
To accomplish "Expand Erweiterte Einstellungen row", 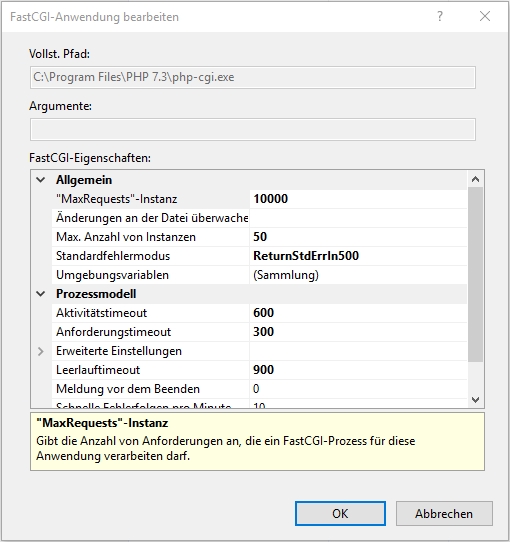I will pyautogui.click(x=41, y=351).
